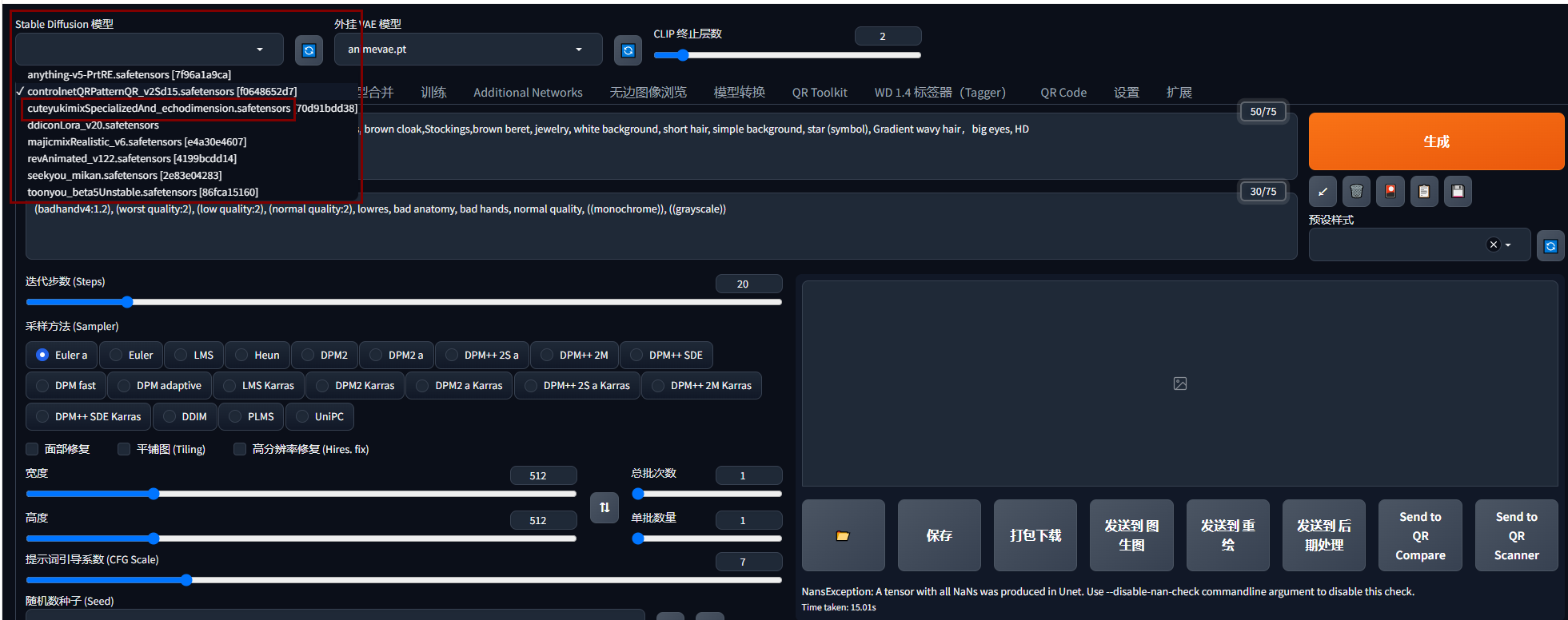Click Send to QR Compare button

(1420, 535)
